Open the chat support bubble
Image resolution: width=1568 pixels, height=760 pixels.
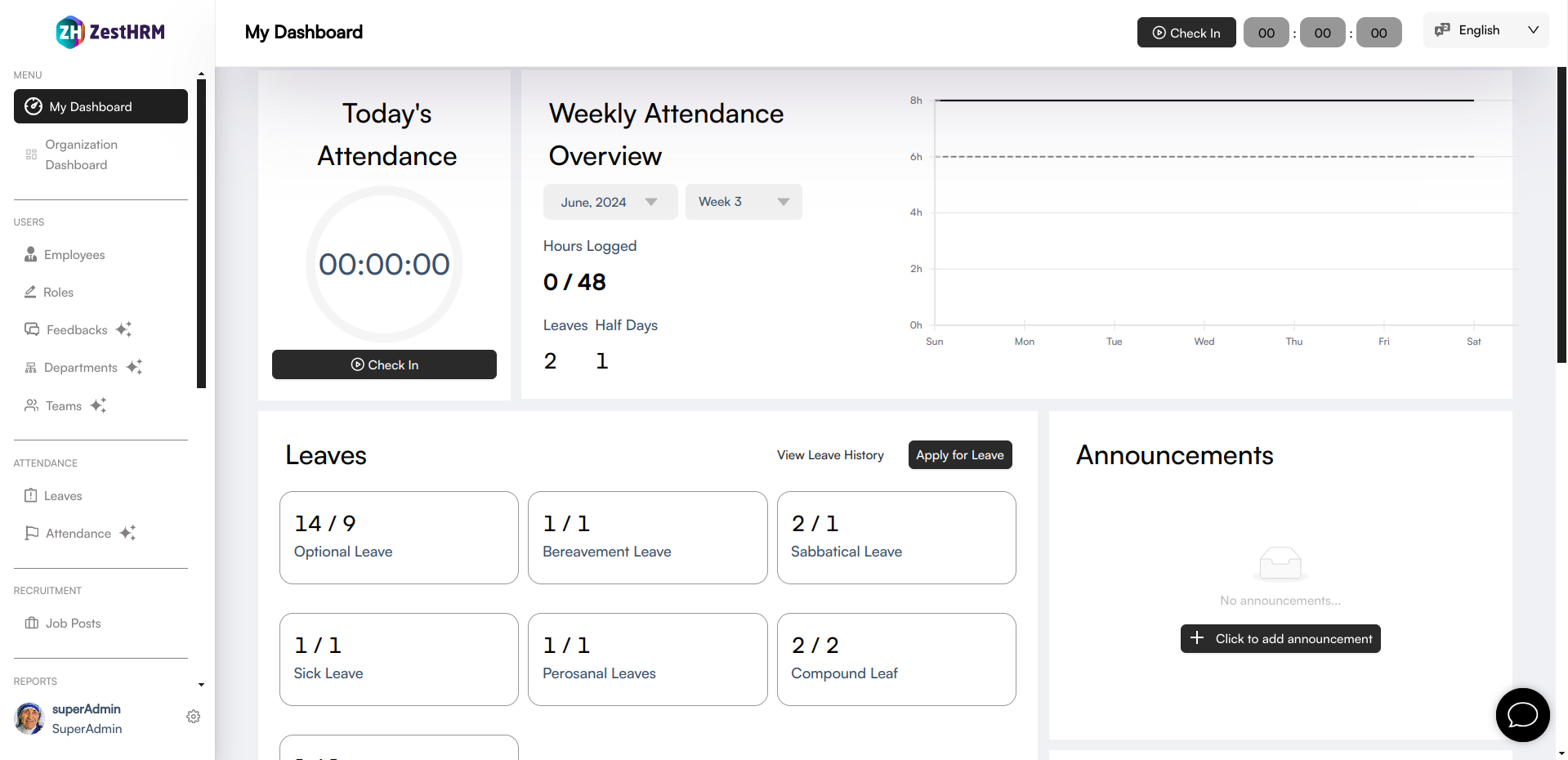(1522, 715)
